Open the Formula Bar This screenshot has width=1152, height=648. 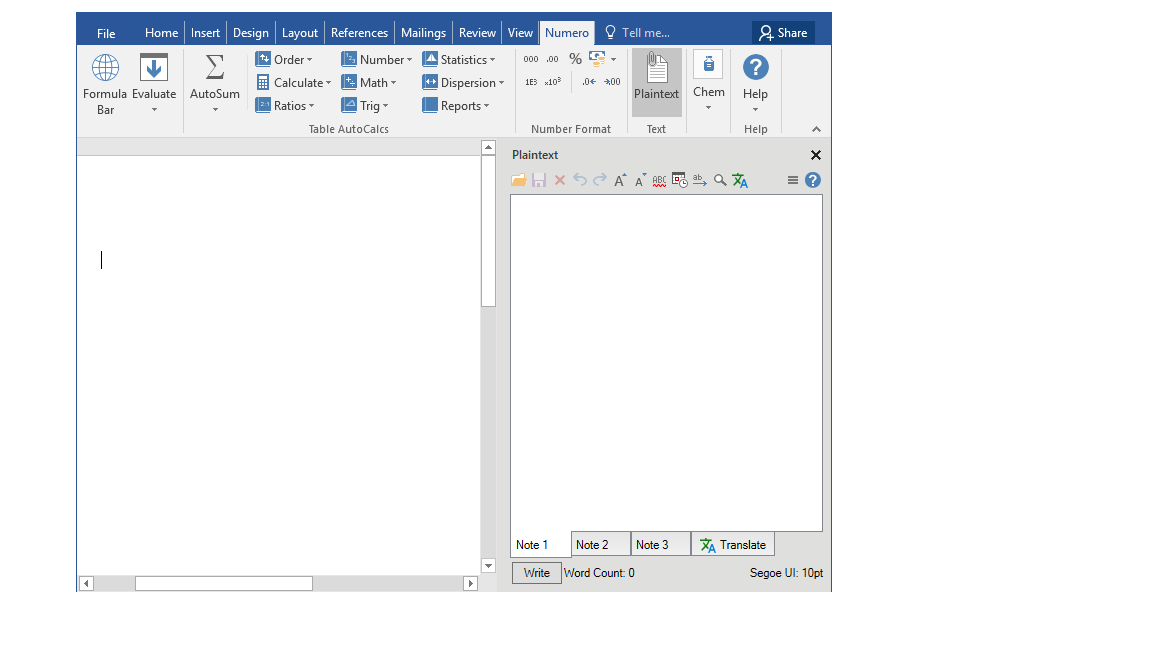click(x=105, y=84)
